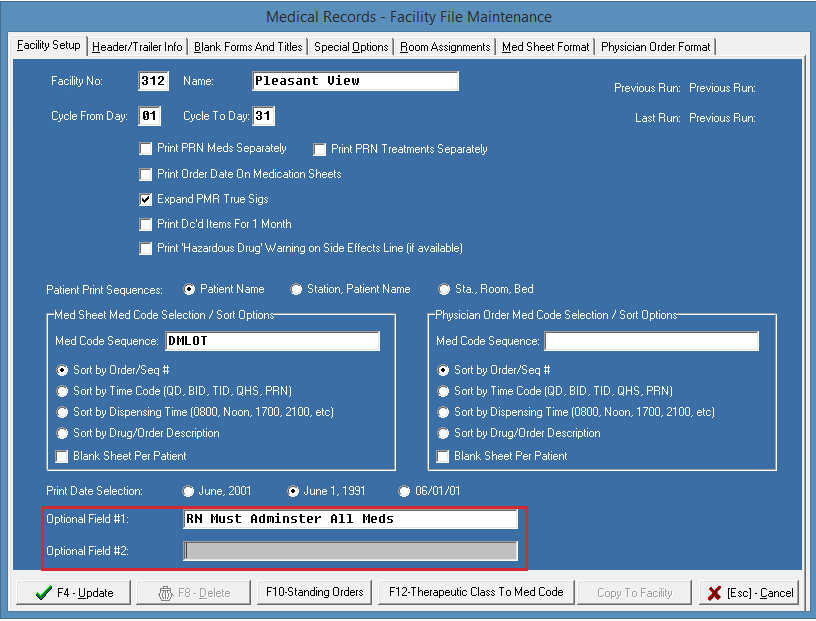Image resolution: width=816 pixels, height=621 pixels.
Task: Select Med Sheet Sort by Drug/Order Description
Action: (63, 434)
